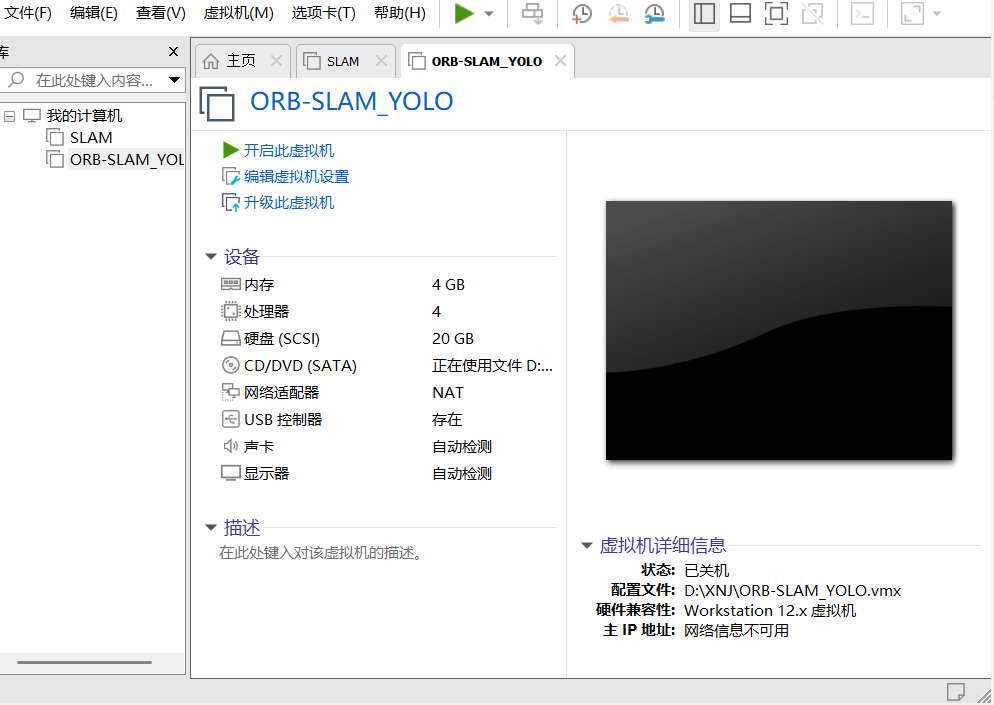The height and width of the screenshot is (705, 994).
Task: Toggle the library panel layout icon
Action: click(703, 14)
